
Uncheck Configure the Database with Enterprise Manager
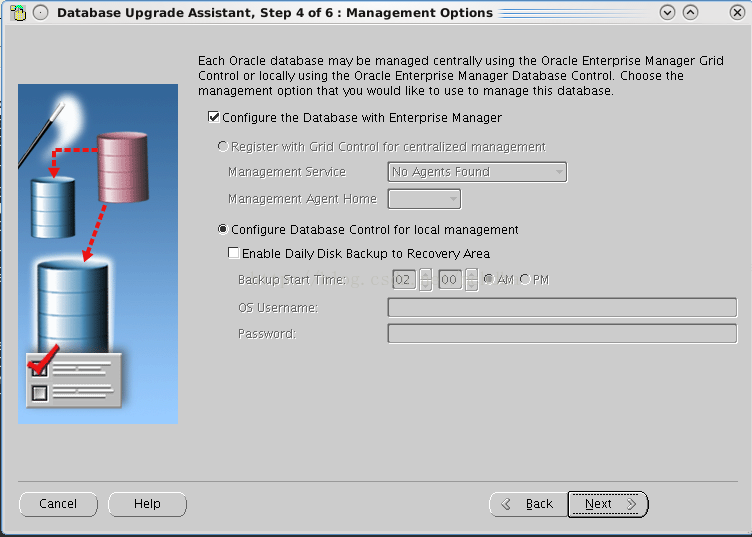pos(213,117)
